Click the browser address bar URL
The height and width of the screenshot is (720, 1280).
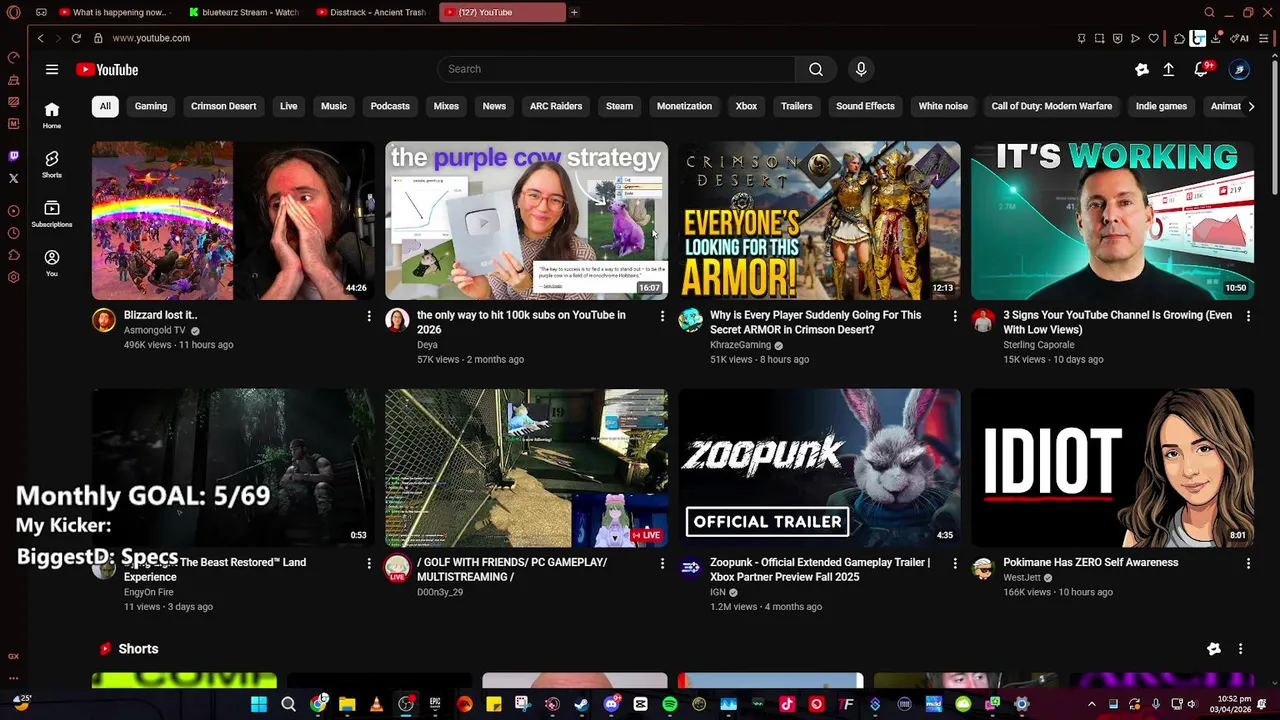[x=151, y=38]
